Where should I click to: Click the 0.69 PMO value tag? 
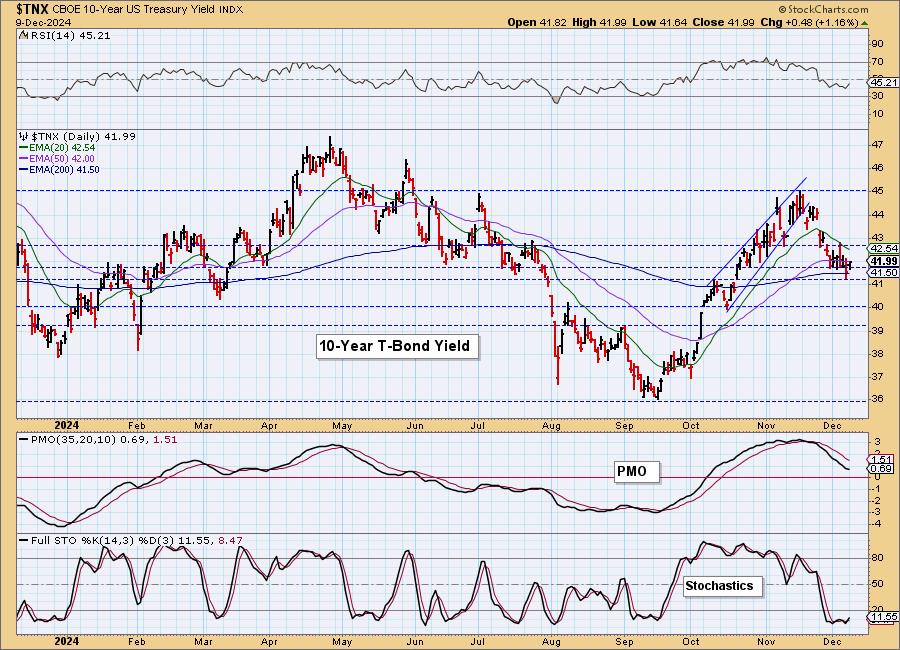[882, 469]
